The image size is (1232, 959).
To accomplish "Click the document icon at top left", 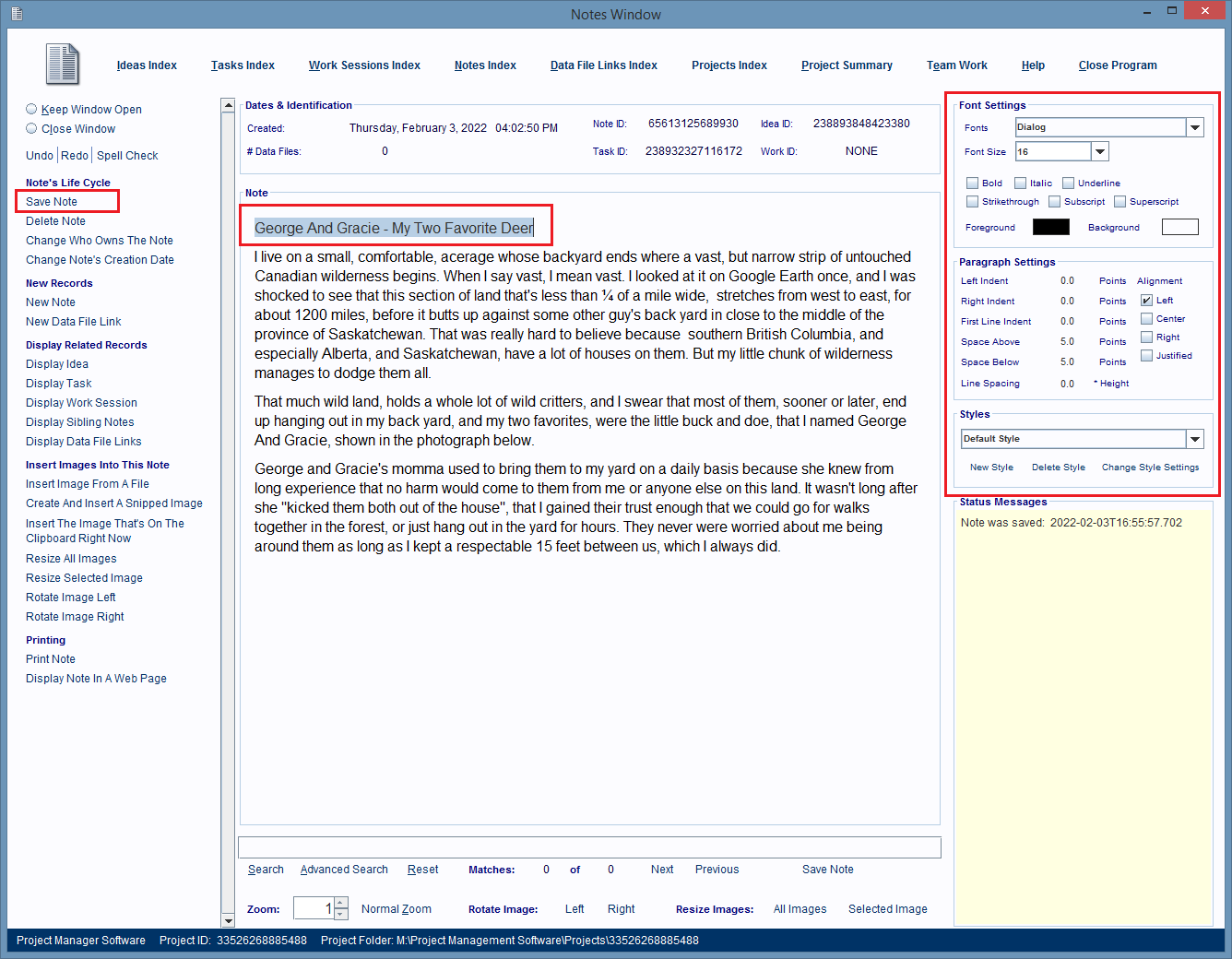I will coord(63,65).
